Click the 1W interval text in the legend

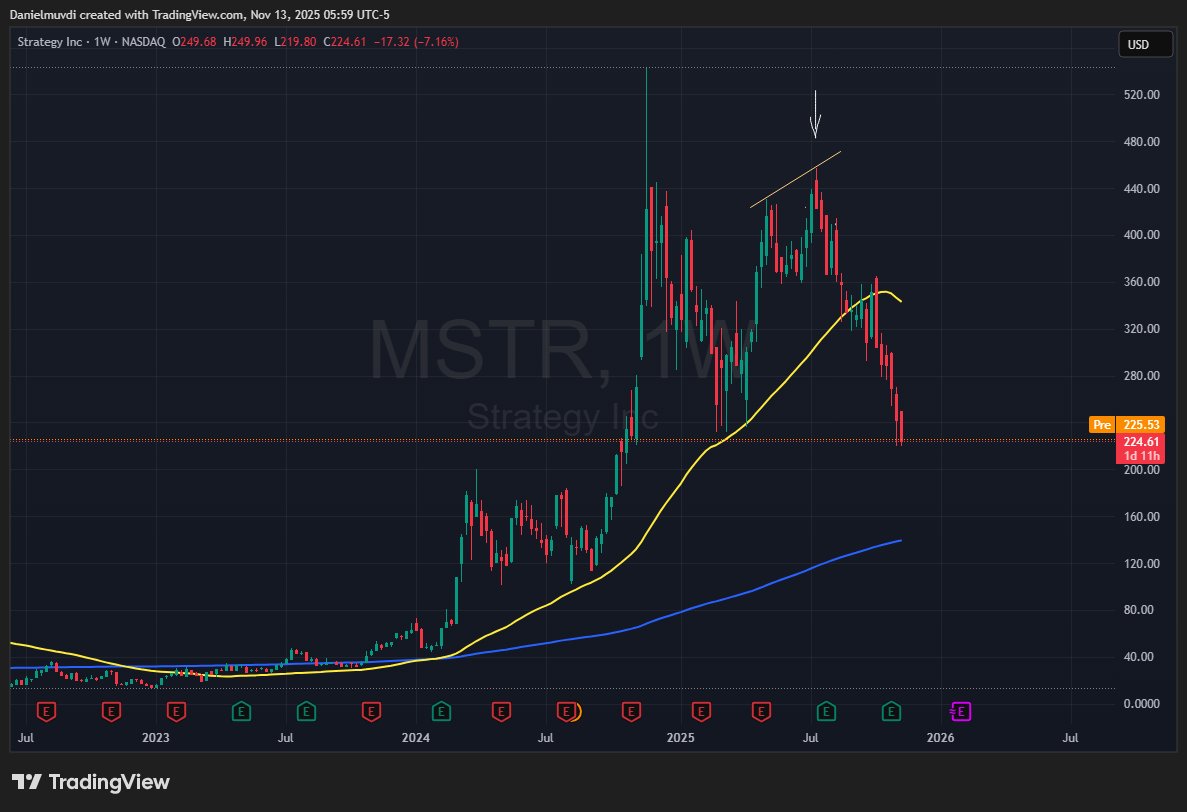click(x=102, y=42)
